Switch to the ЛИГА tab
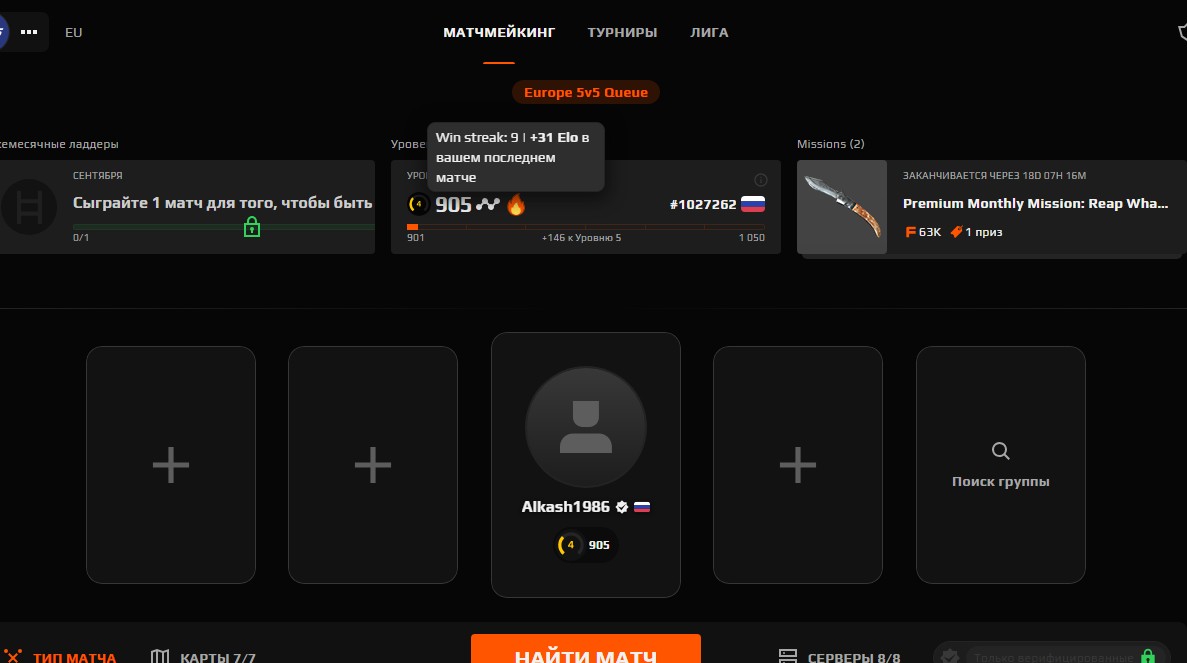Viewport: 1187px width, 663px height. [709, 33]
